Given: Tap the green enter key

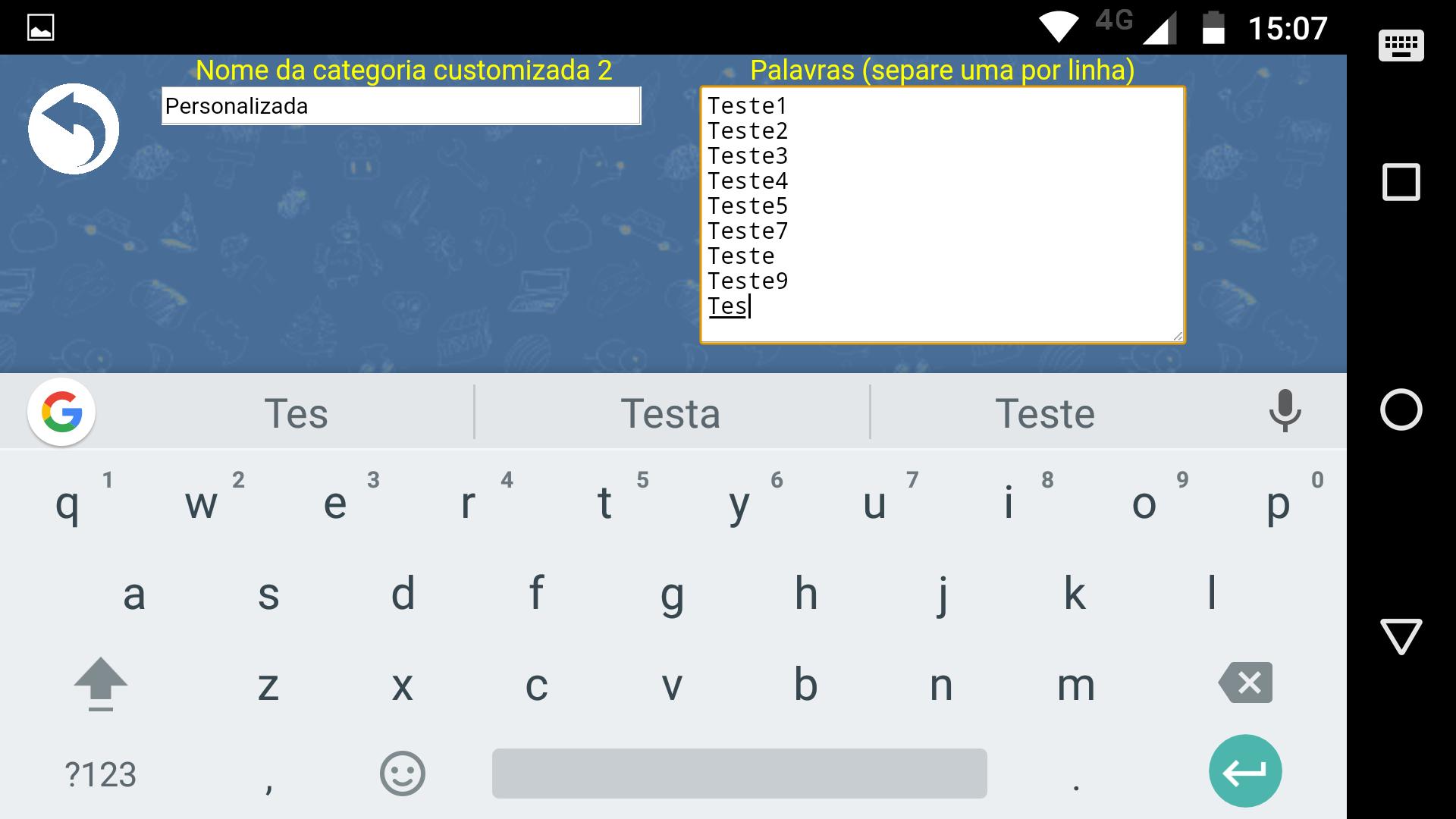Looking at the screenshot, I should tap(1244, 770).
